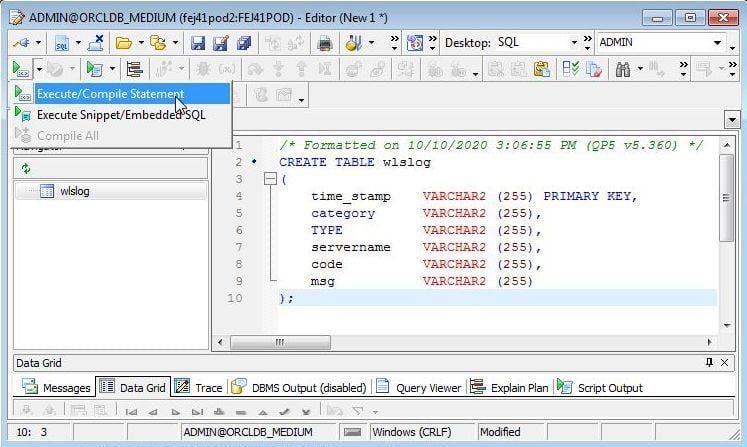This screenshot has width=747, height=447.
Task: Click the table icon beside wlslog
Action: tap(47, 191)
